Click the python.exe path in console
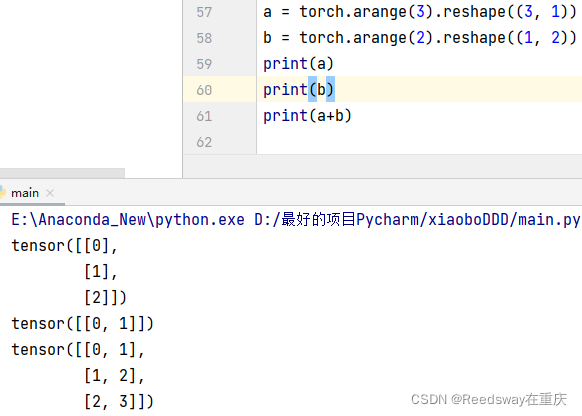582x416 pixels. (x=128, y=220)
